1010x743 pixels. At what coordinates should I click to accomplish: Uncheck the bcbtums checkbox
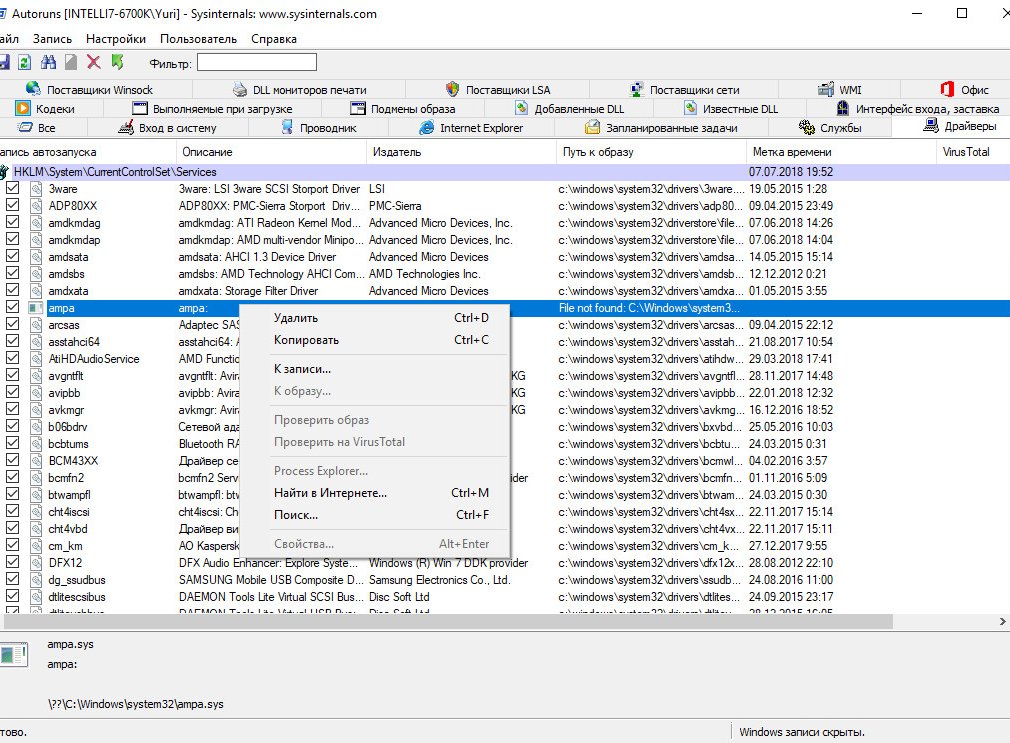tap(12, 443)
